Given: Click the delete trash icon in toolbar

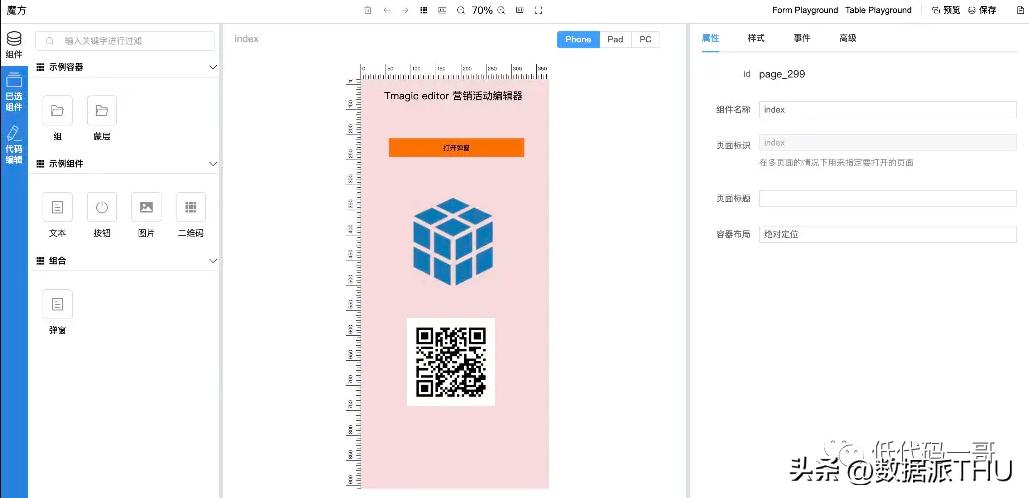Looking at the screenshot, I should [x=368, y=10].
